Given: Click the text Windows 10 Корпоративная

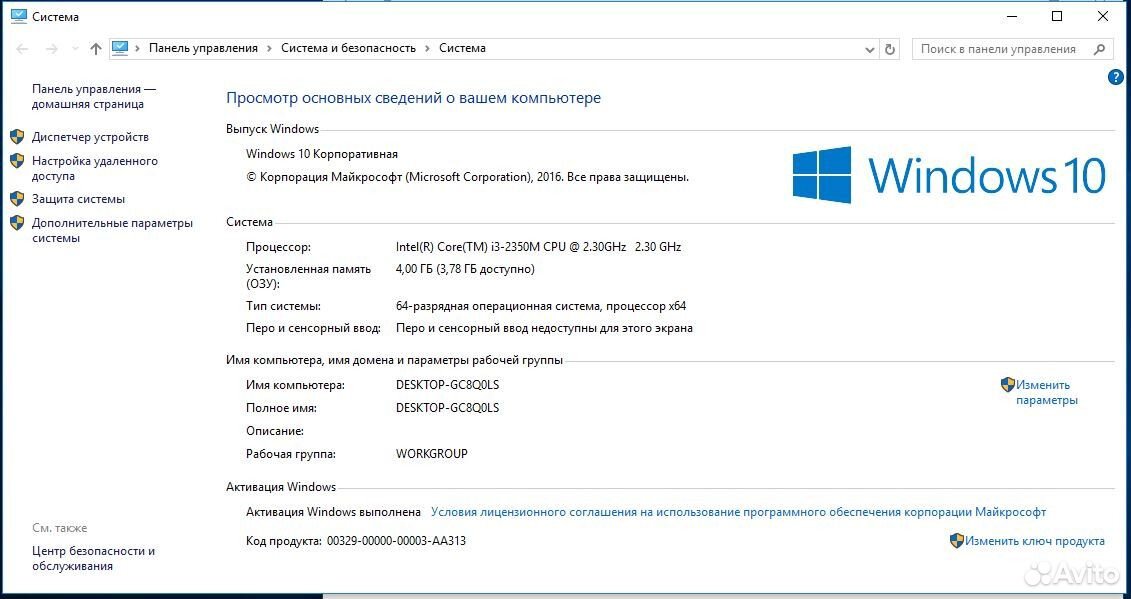Looking at the screenshot, I should [x=322, y=154].
